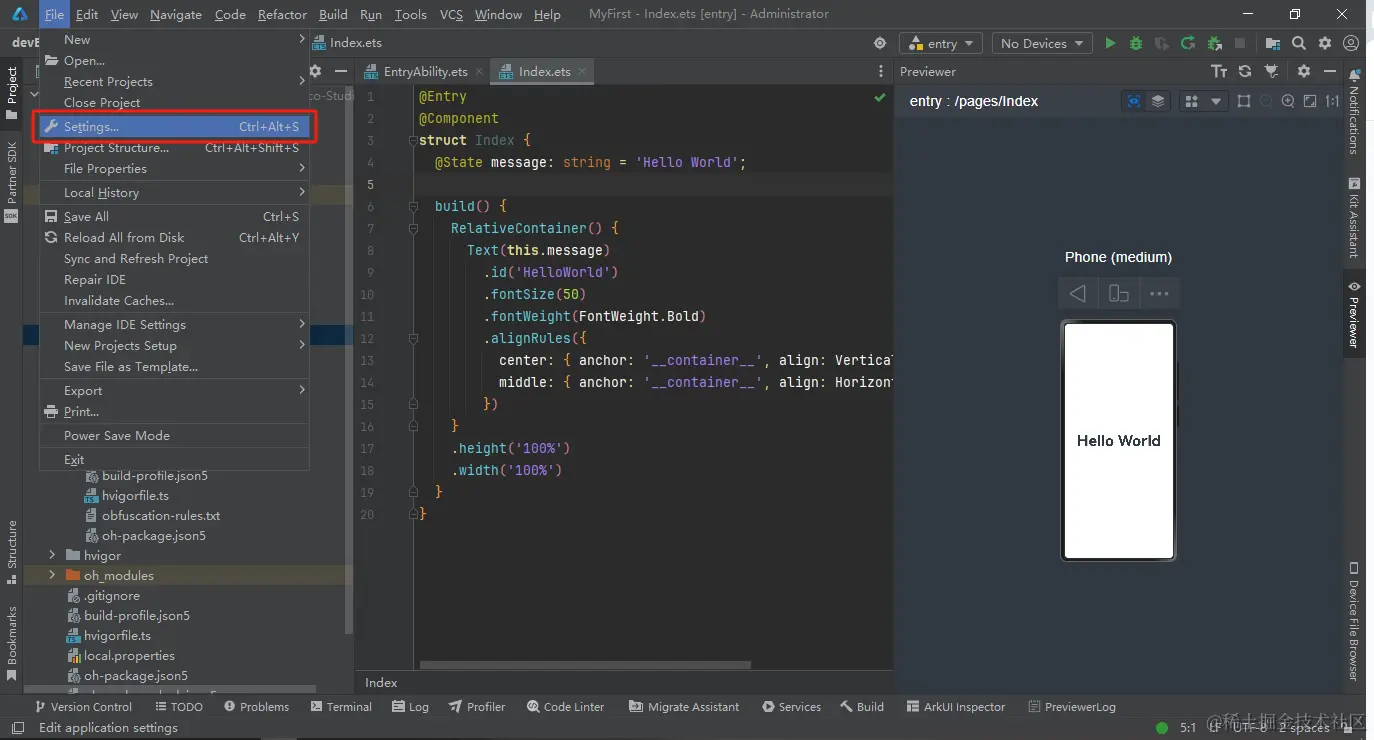Expand the Export submenu
The image size is (1374, 740).
click(174, 391)
